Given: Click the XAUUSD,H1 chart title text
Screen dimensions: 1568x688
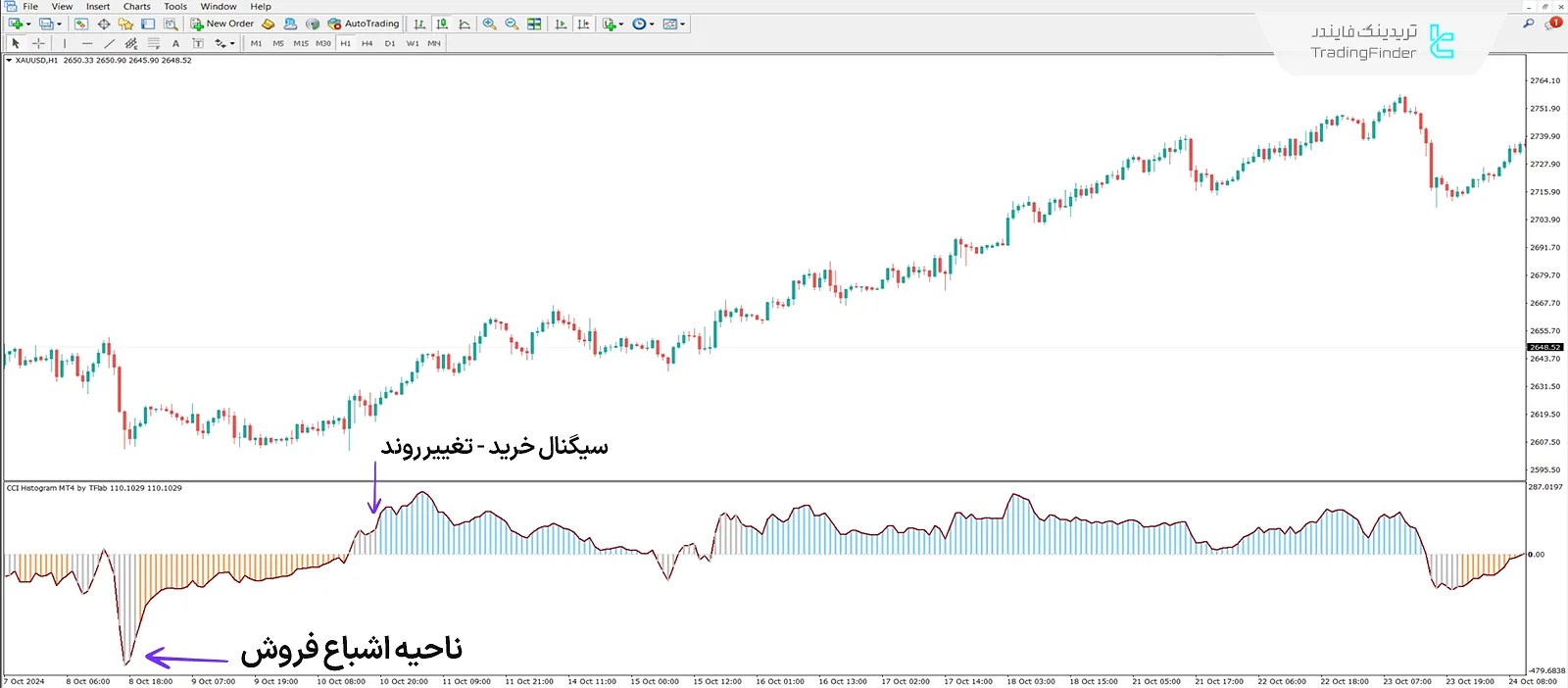Looking at the screenshot, I should [36, 60].
